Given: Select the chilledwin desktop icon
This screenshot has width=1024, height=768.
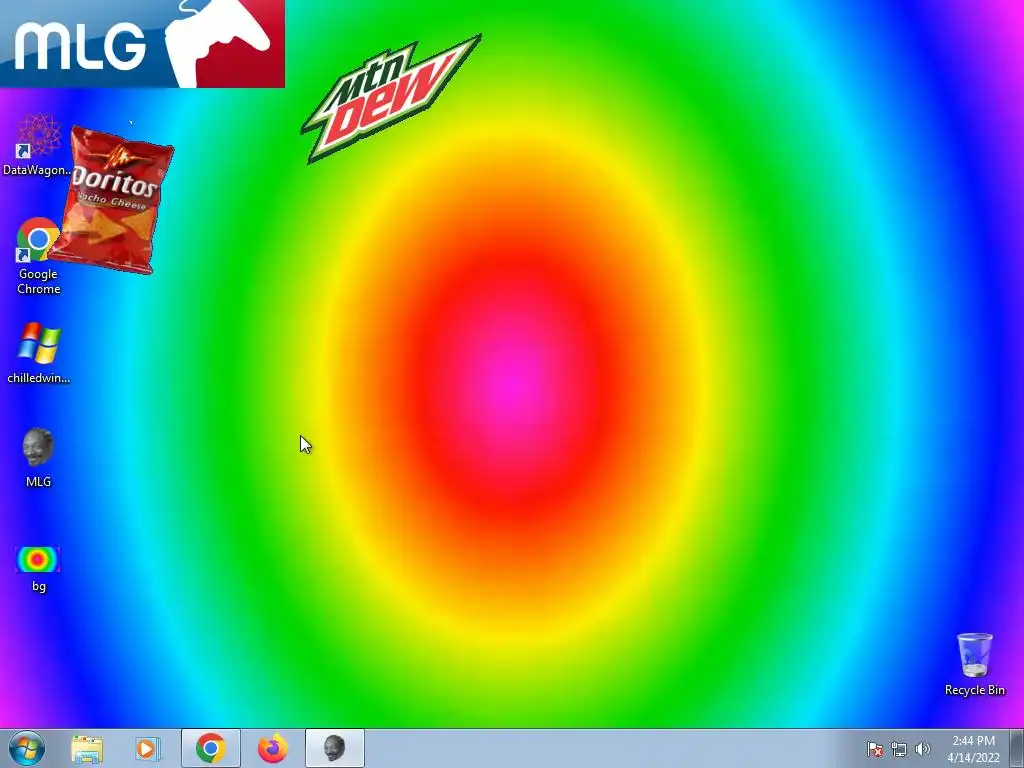Looking at the screenshot, I should [39, 353].
